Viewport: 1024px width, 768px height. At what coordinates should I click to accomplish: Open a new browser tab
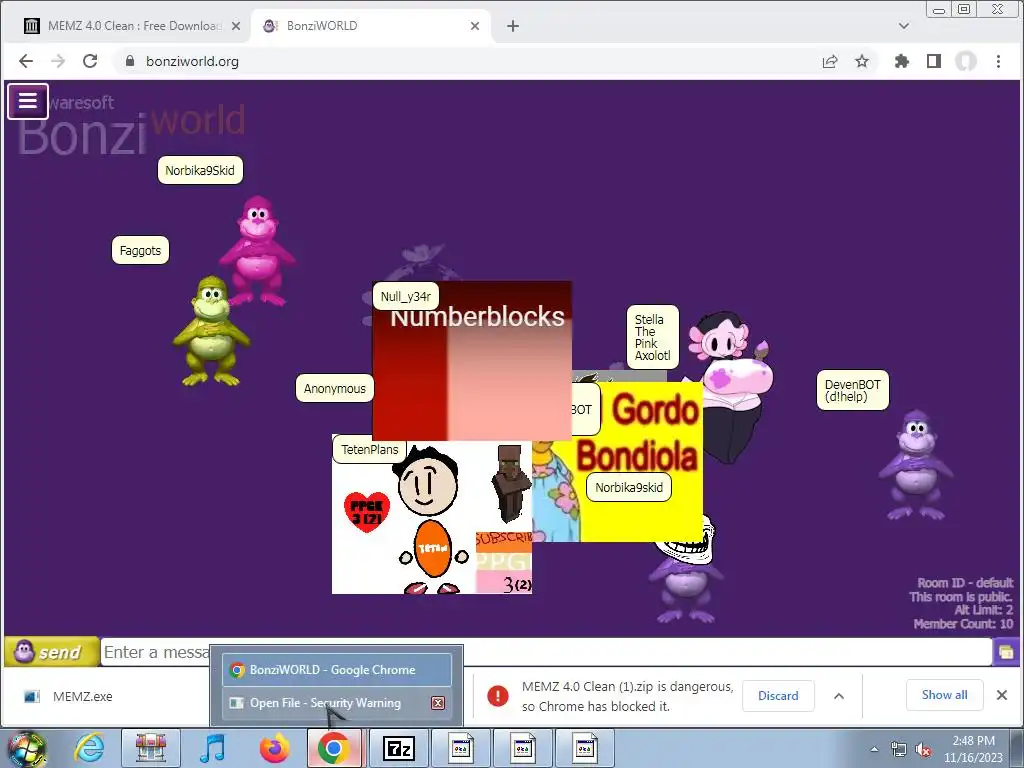click(x=513, y=26)
